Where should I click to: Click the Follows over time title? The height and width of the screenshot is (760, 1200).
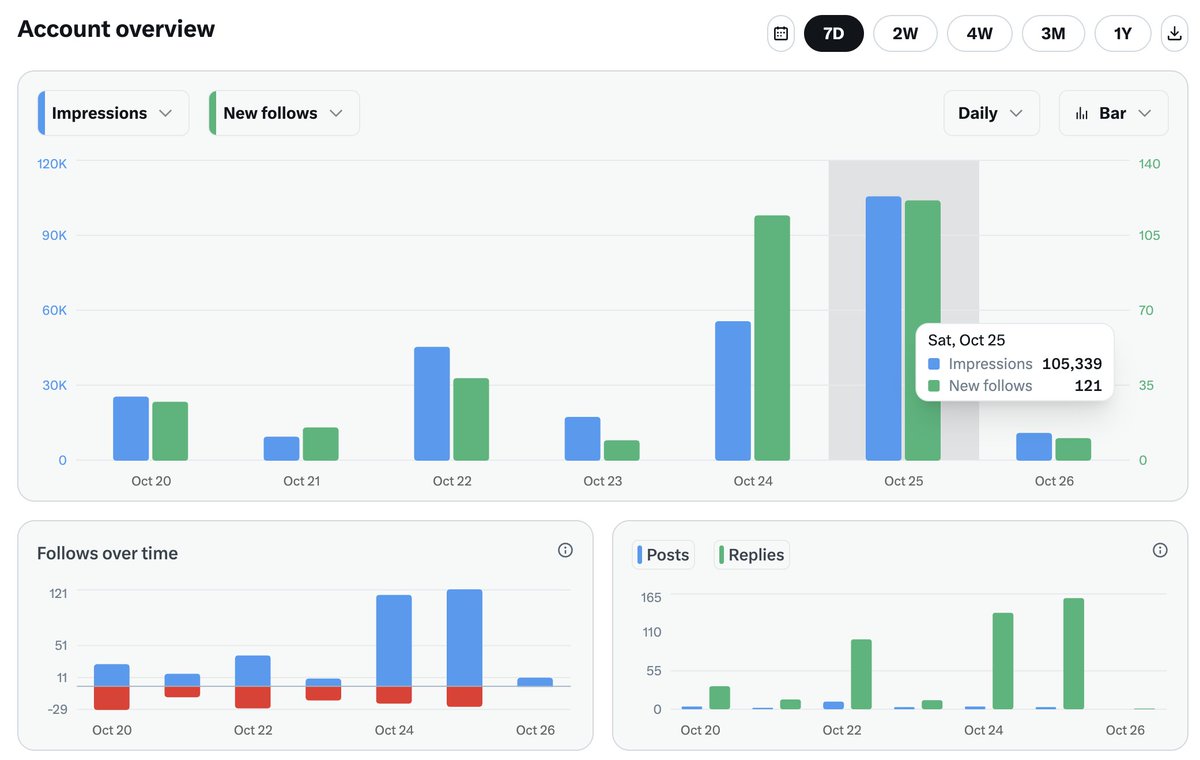coord(107,553)
